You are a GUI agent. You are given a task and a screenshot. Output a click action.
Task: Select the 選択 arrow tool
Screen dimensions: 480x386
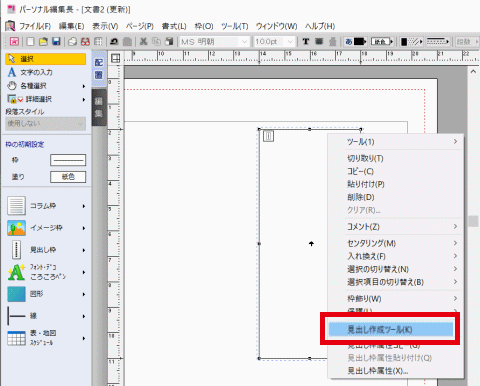(46, 59)
